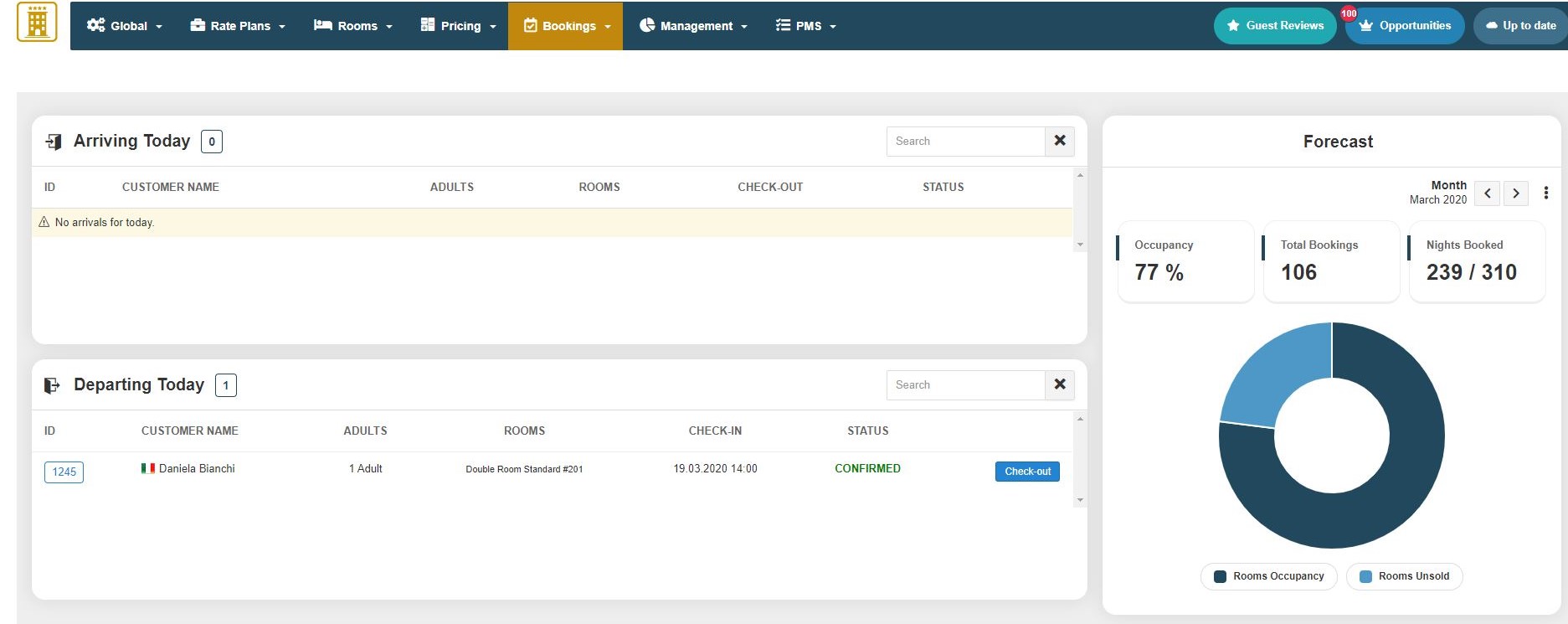Toggle Rooms Occupancy legend item

[x=1268, y=576]
